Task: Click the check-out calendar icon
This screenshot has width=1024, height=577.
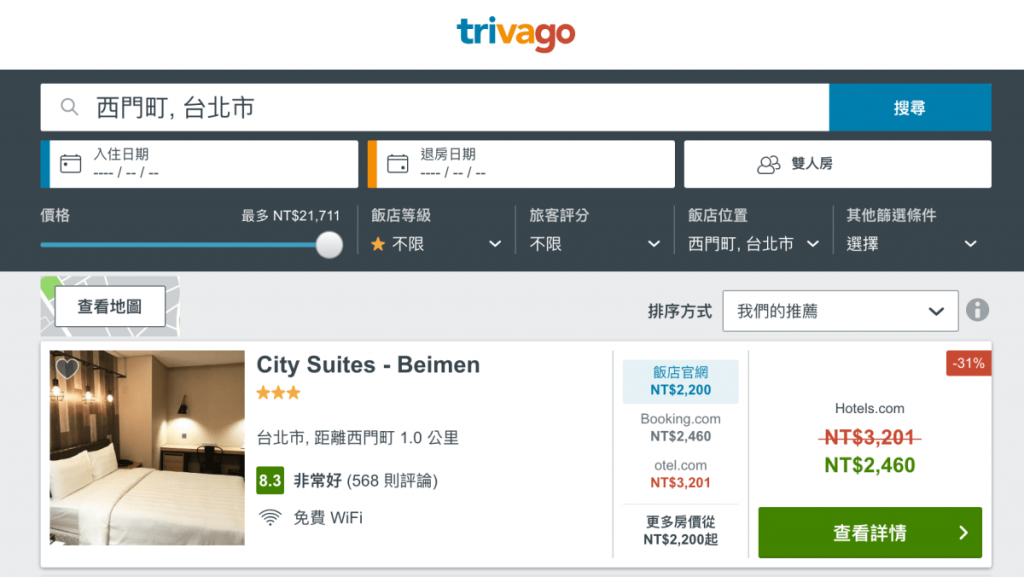Action: coord(398,163)
